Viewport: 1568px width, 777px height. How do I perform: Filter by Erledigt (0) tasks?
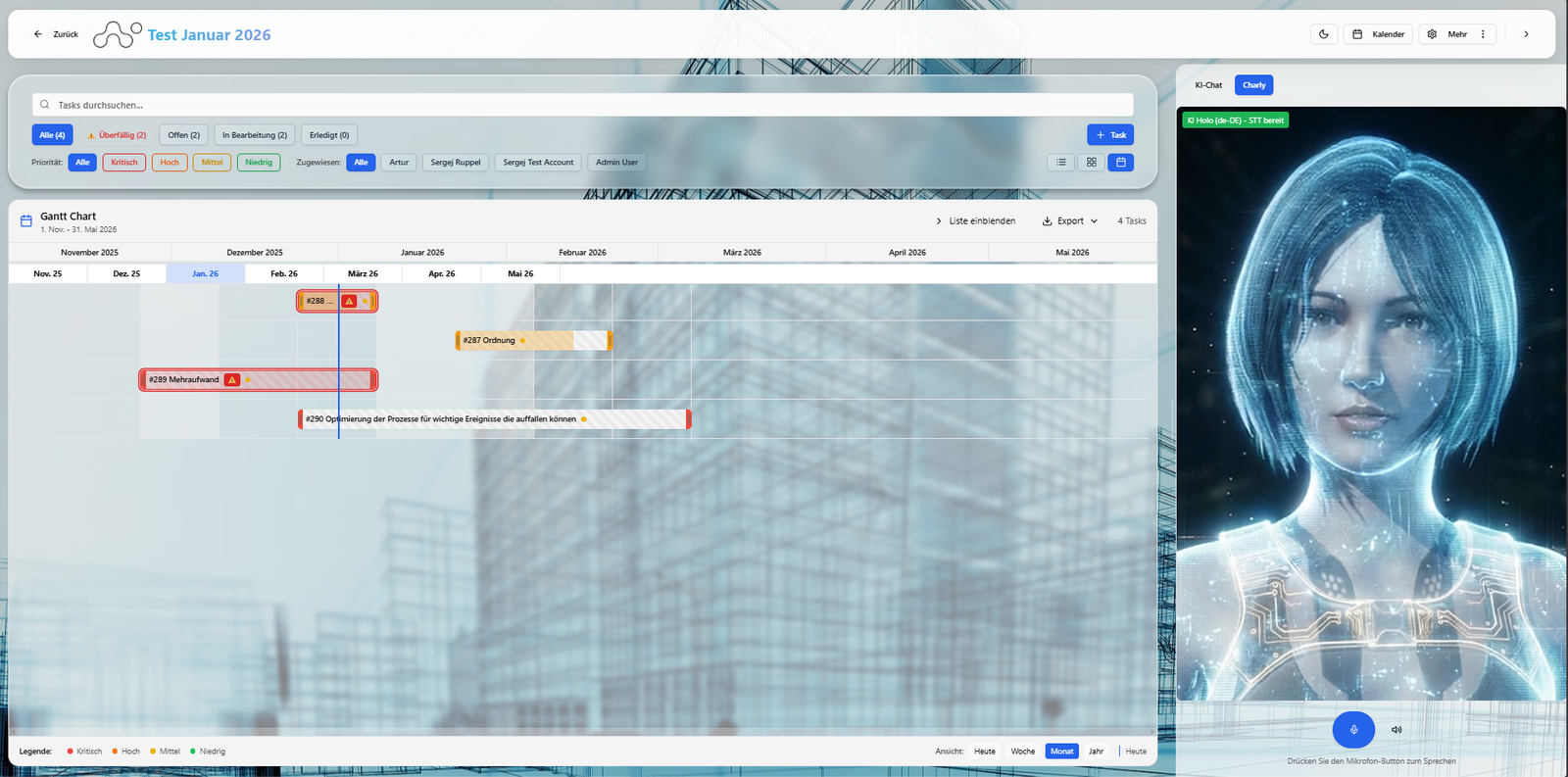329,135
